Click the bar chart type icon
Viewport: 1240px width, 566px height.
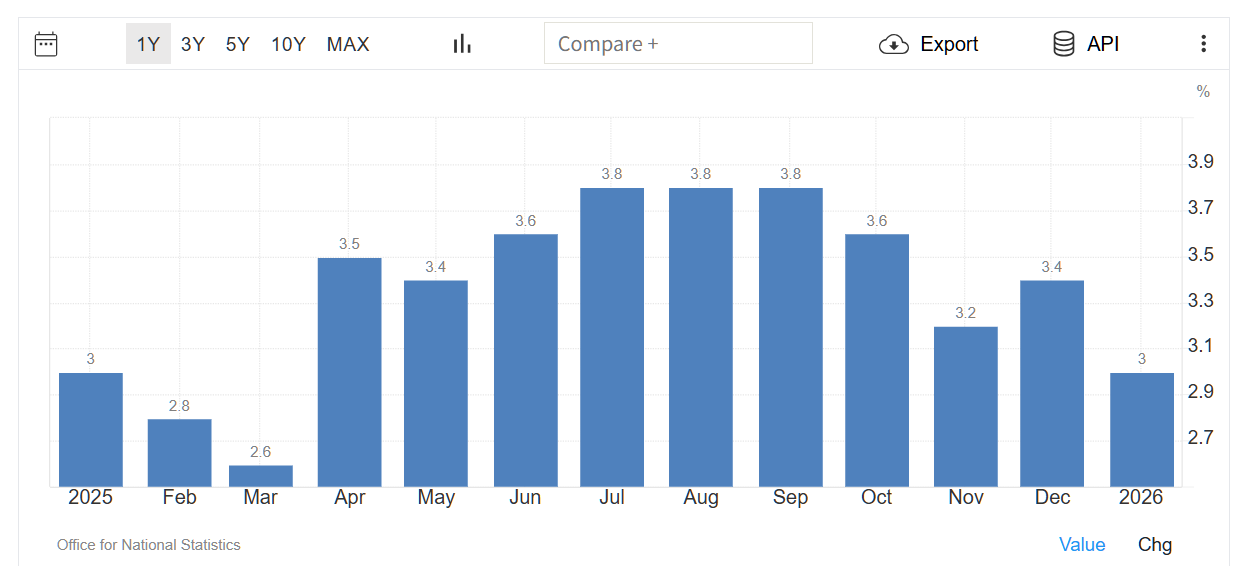tap(462, 44)
